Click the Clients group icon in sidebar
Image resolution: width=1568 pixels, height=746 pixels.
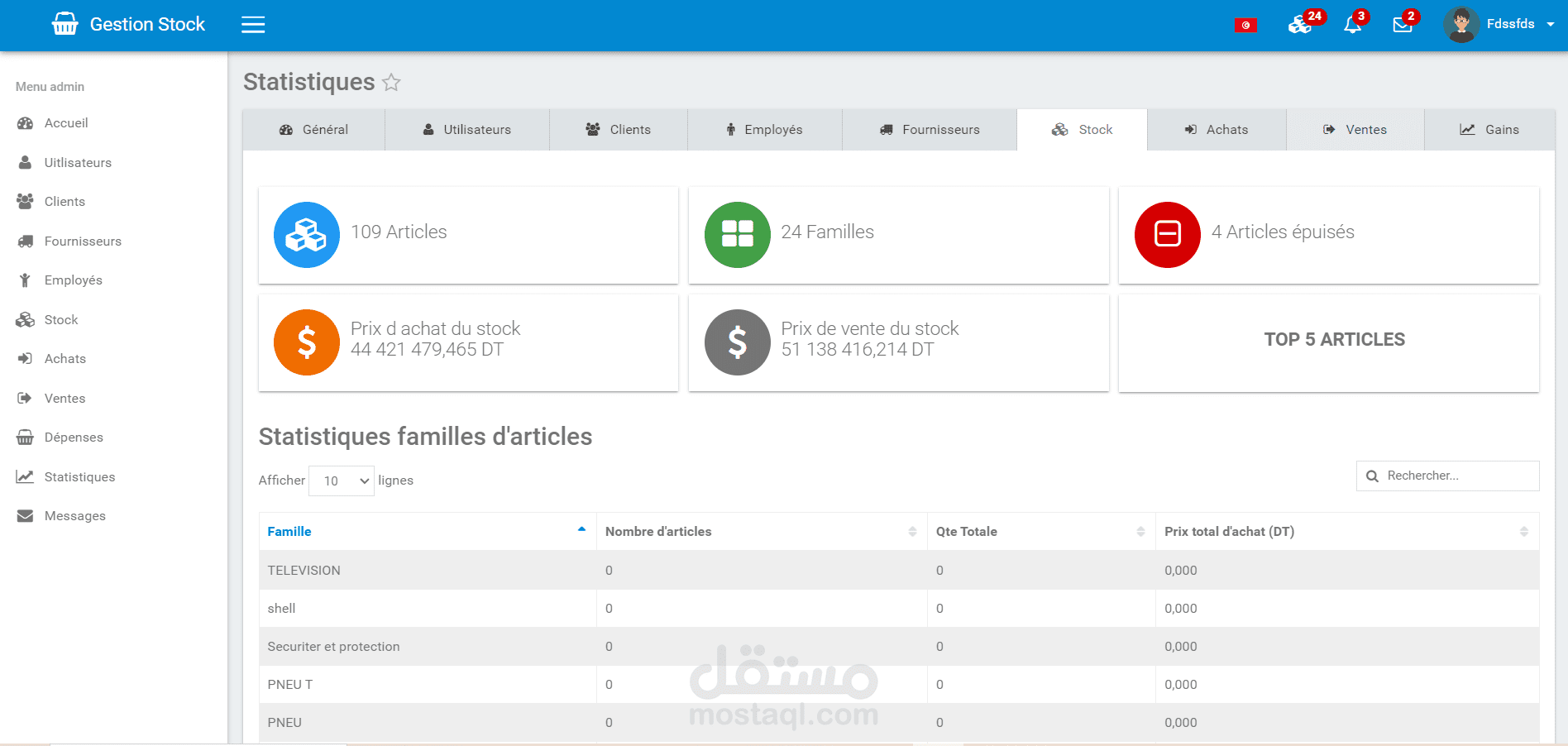click(26, 202)
